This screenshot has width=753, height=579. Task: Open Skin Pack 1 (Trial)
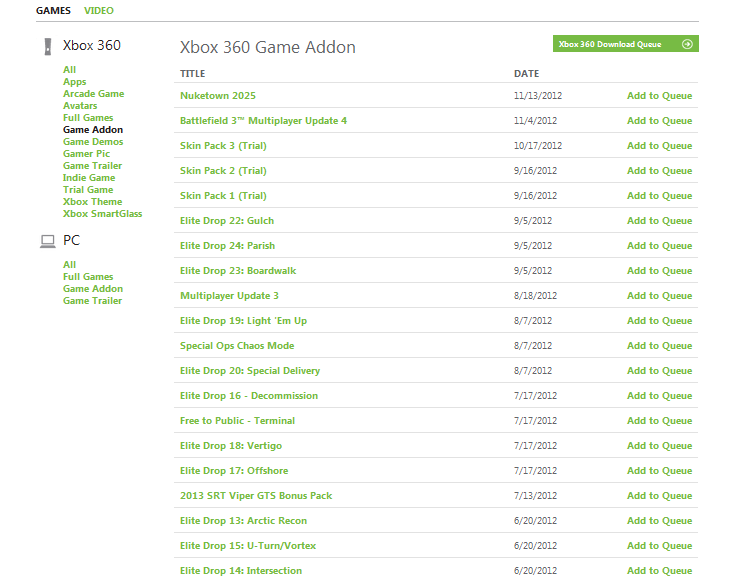coord(223,195)
